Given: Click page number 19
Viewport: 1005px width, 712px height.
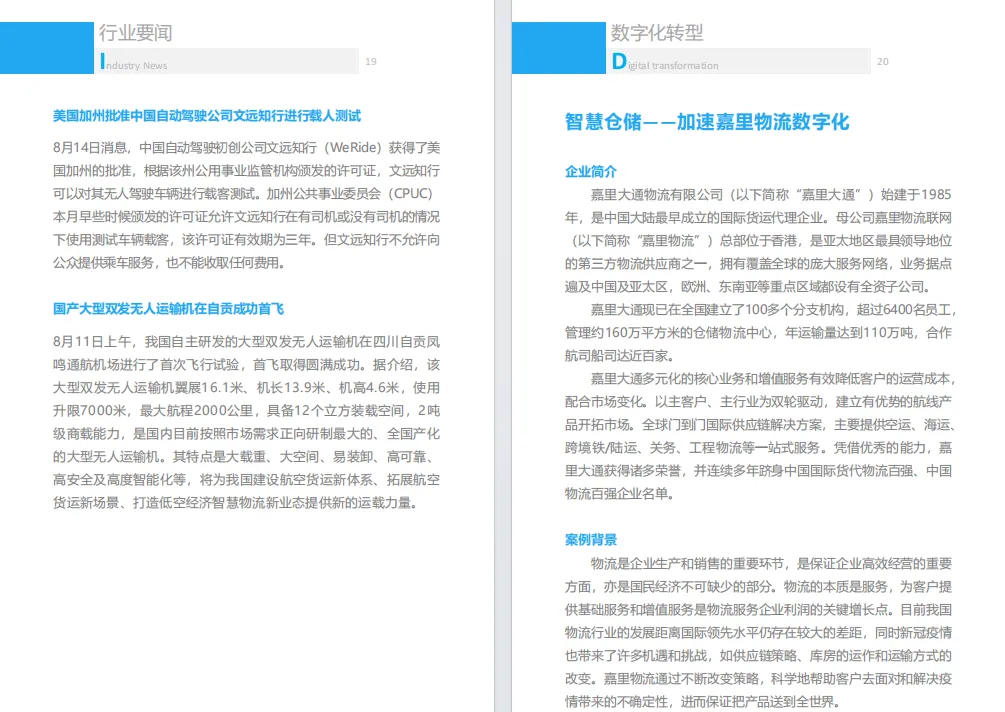Looking at the screenshot, I should coord(370,62).
